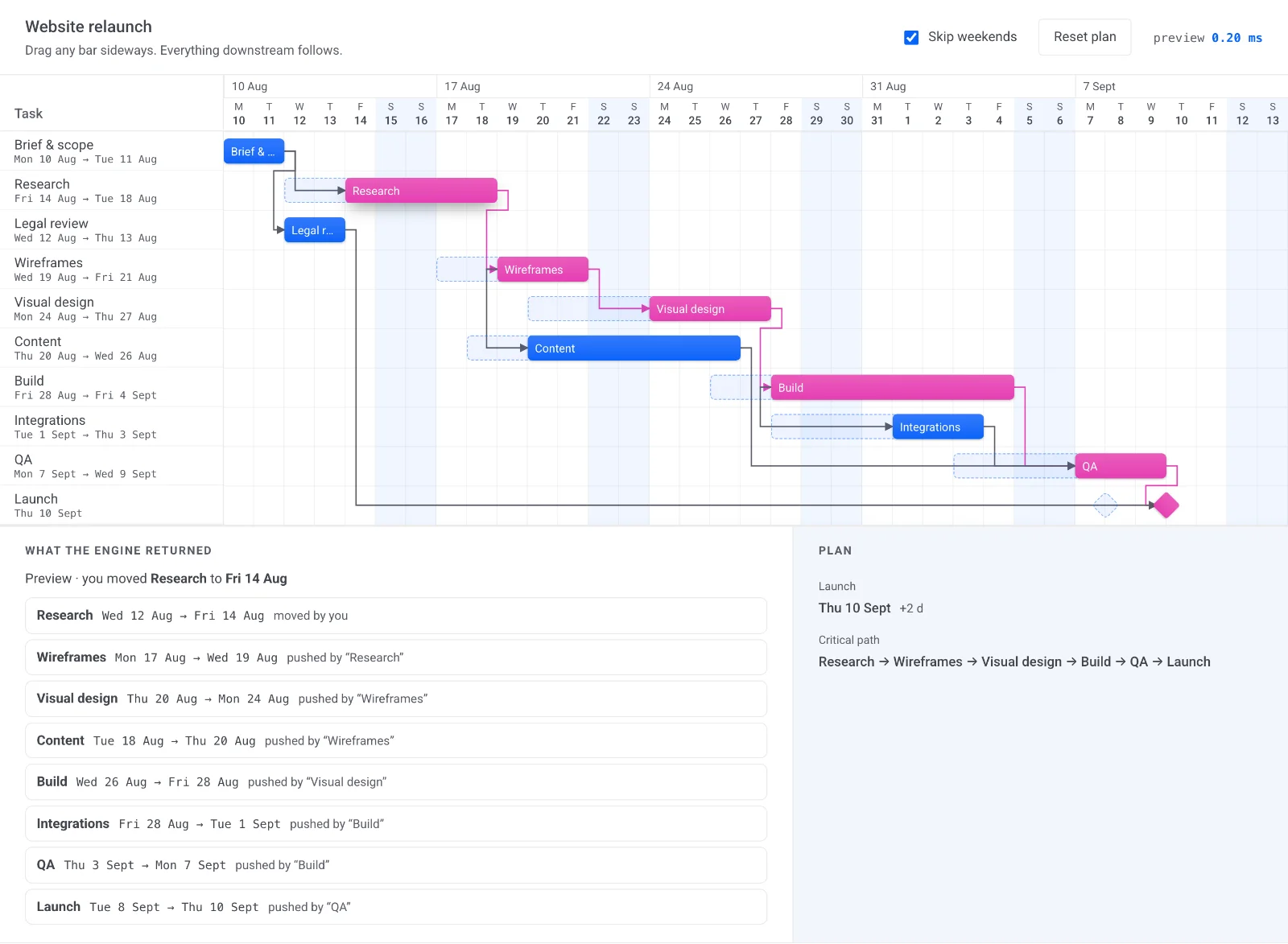Click the '7 Sept' week header
The width and height of the screenshot is (1288, 944).
pyautogui.click(x=1181, y=86)
